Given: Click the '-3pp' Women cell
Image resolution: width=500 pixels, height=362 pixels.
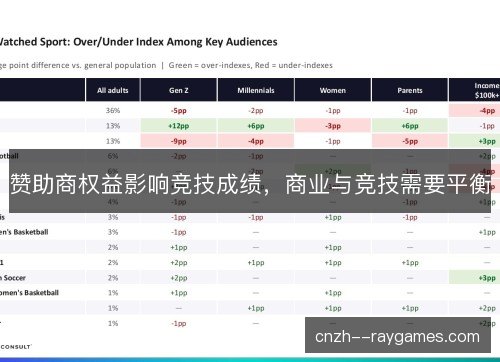Looking at the screenshot, I should [333, 126].
